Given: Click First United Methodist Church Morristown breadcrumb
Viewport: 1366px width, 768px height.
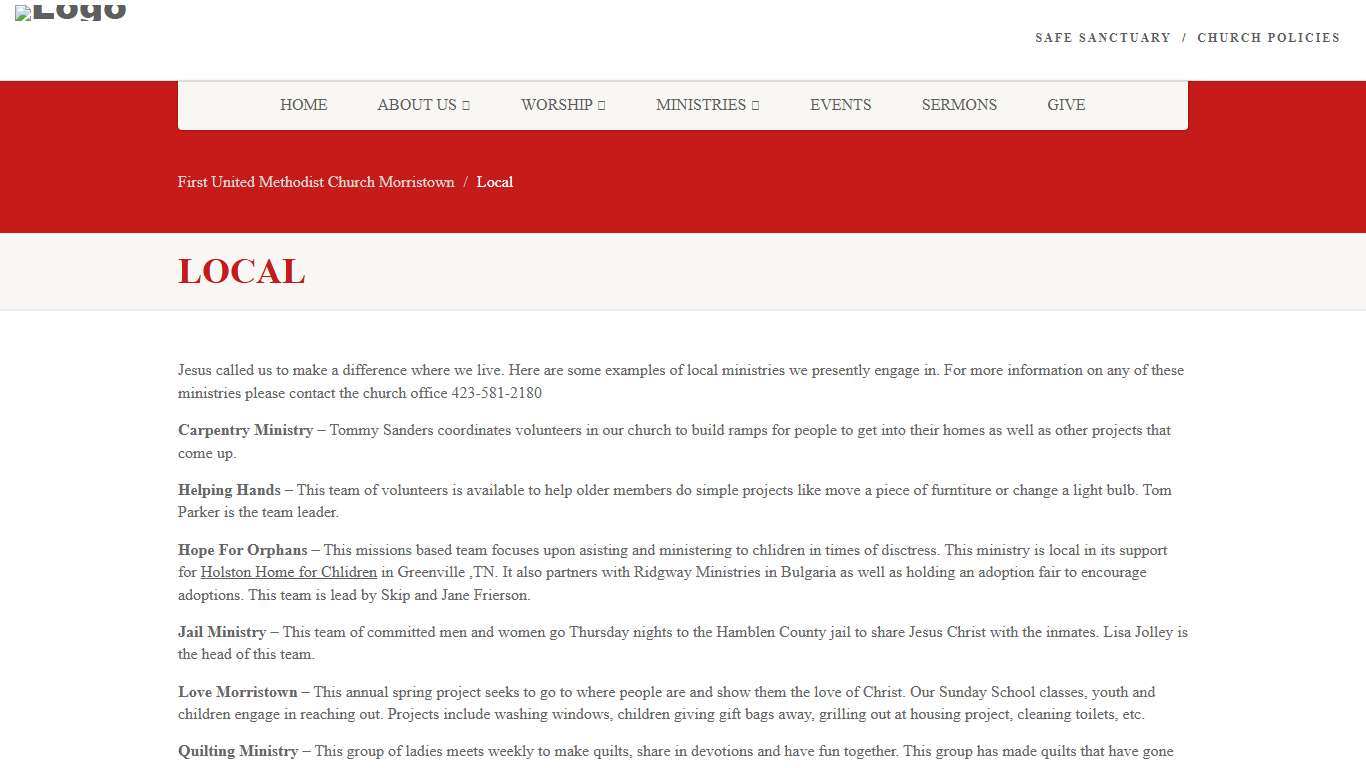Looking at the screenshot, I should click(316, 182).
